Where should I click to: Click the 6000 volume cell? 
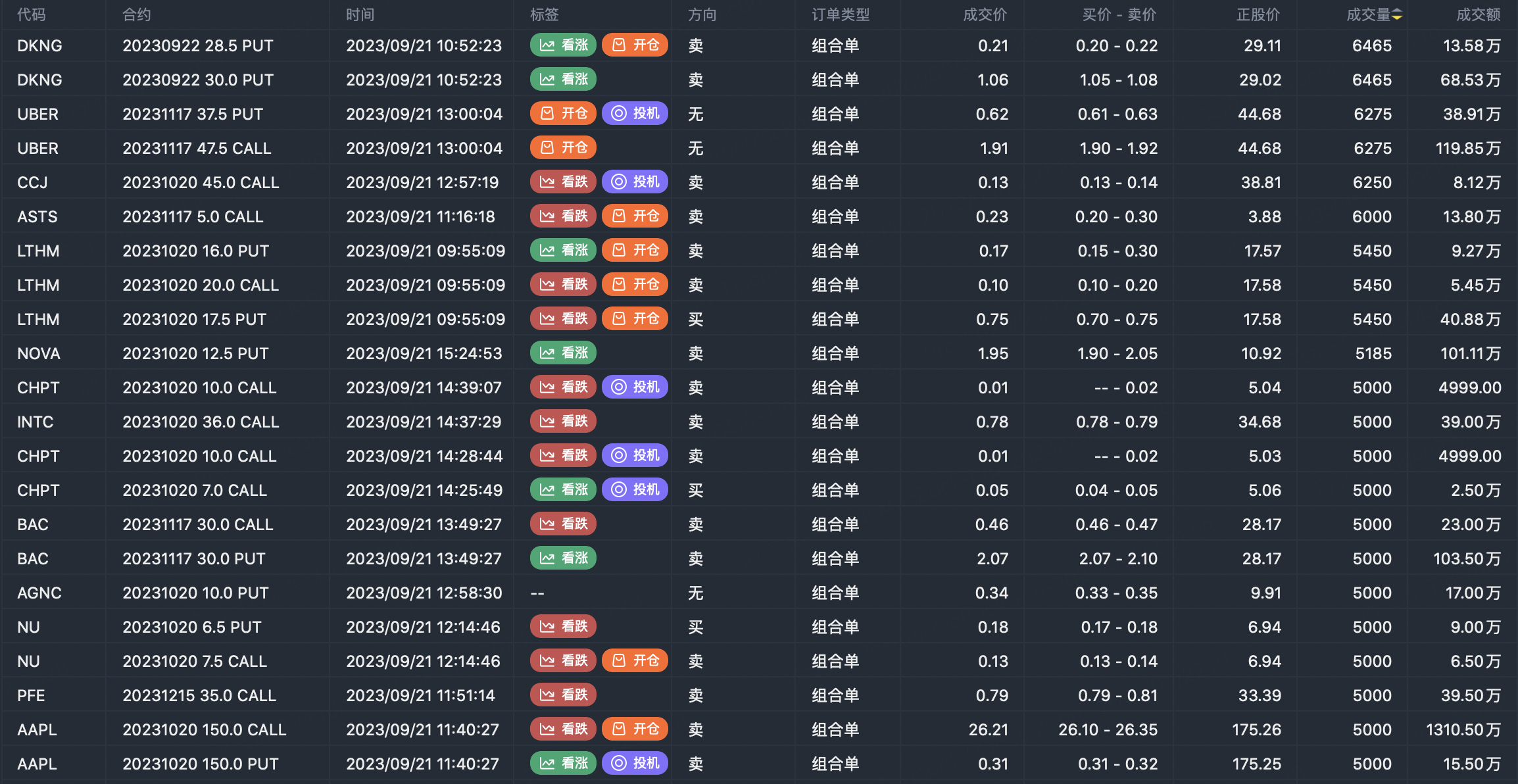[1372, 216]
